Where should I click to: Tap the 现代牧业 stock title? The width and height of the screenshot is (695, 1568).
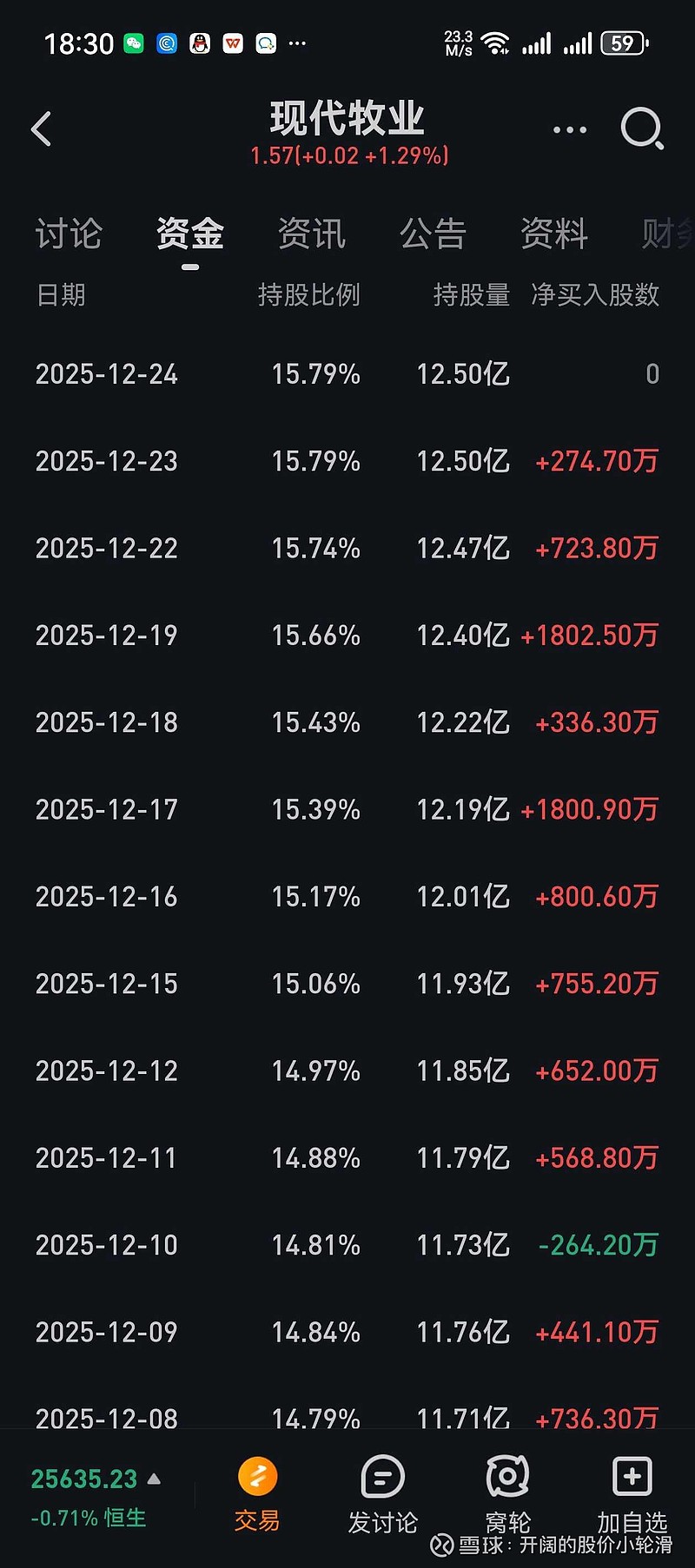click(347, 119)
